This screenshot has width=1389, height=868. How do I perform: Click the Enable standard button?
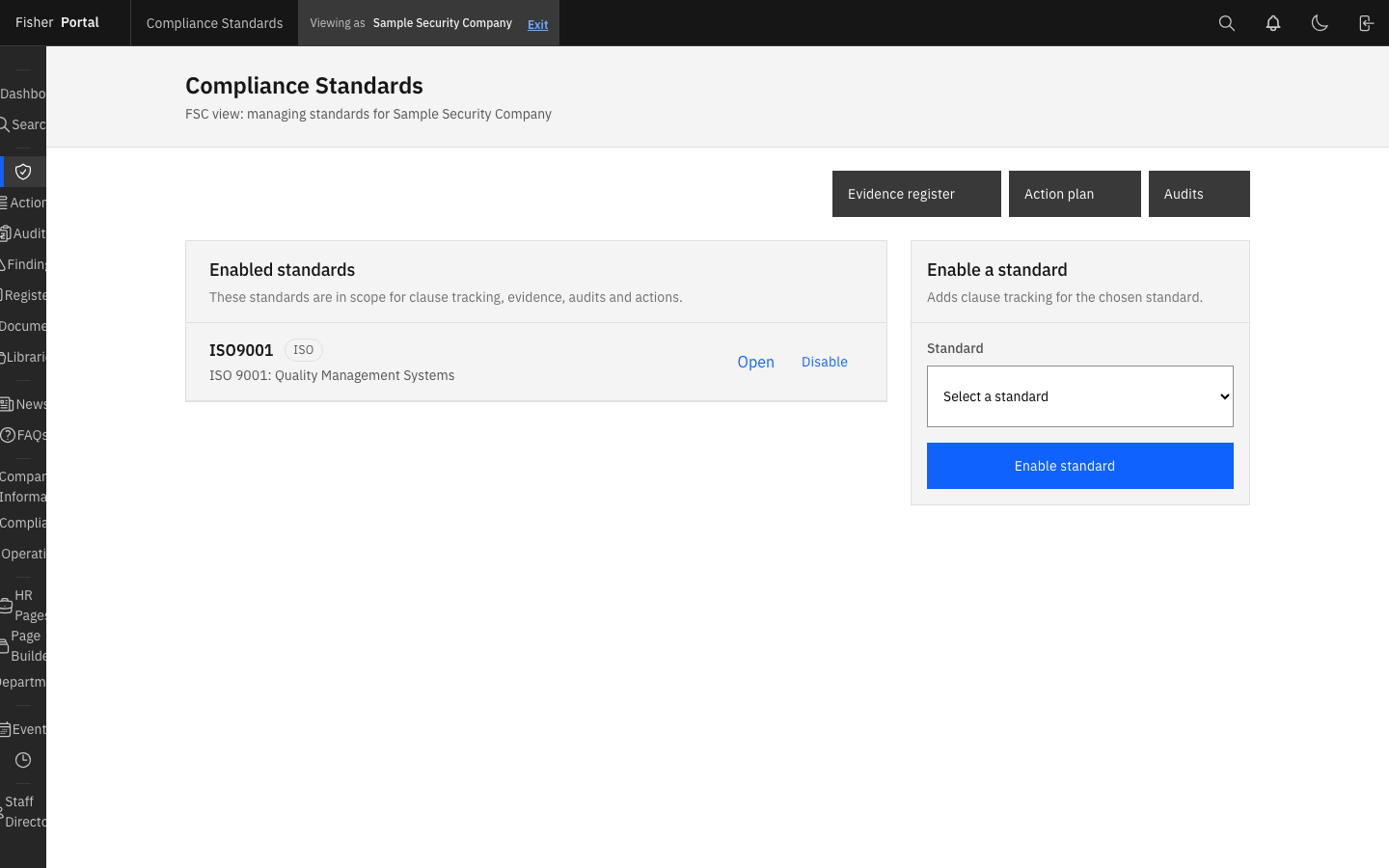click(1079, 466)
